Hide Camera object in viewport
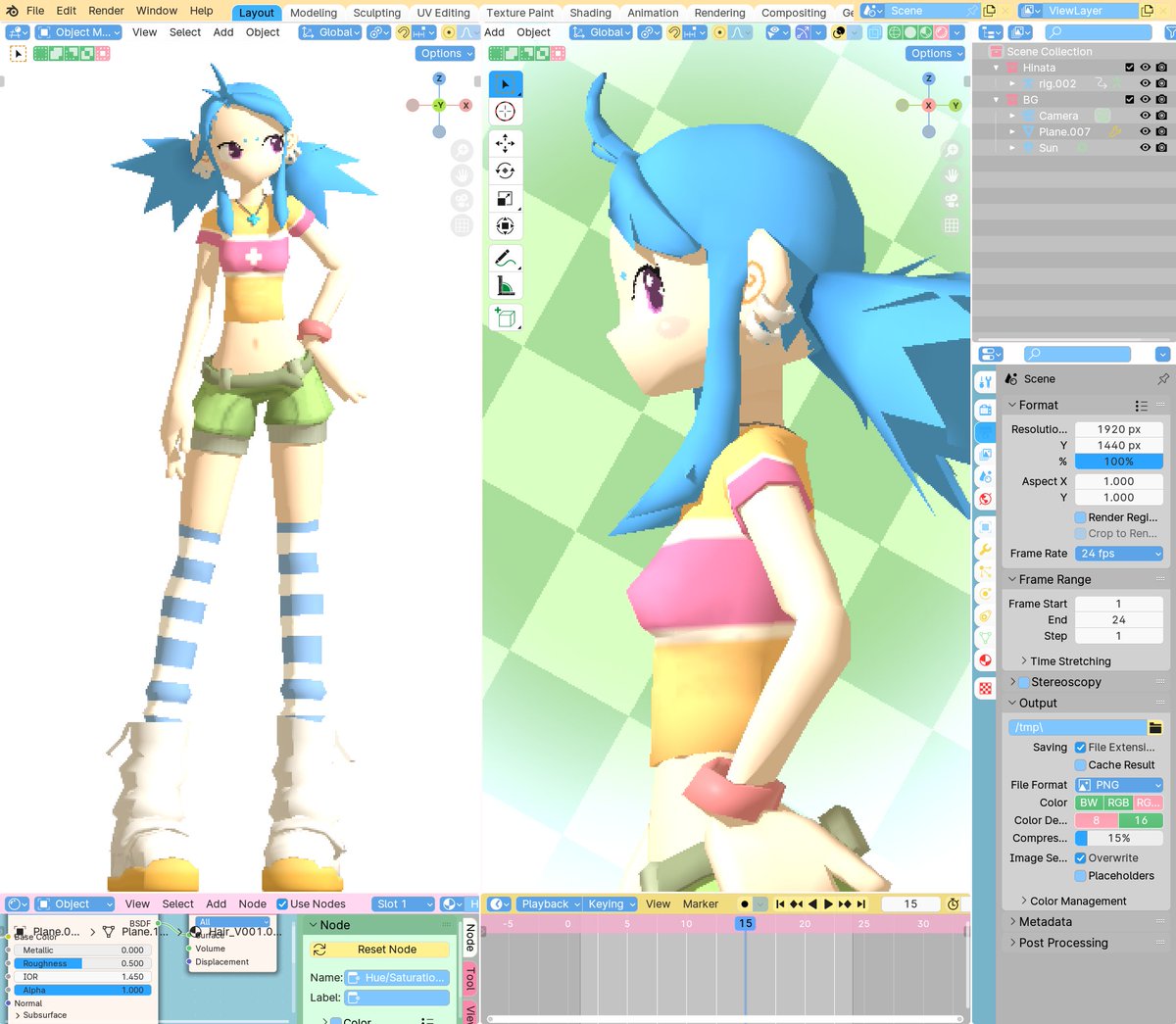Viewport: 1176px width, 1024px height. 1145,116
